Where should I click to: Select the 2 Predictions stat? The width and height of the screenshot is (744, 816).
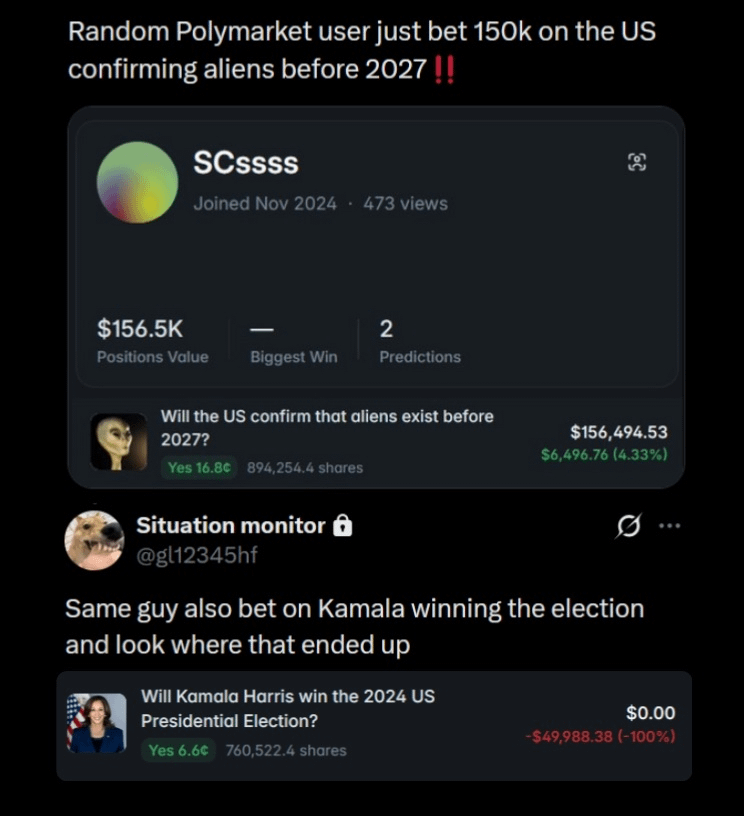click(419, 341)
